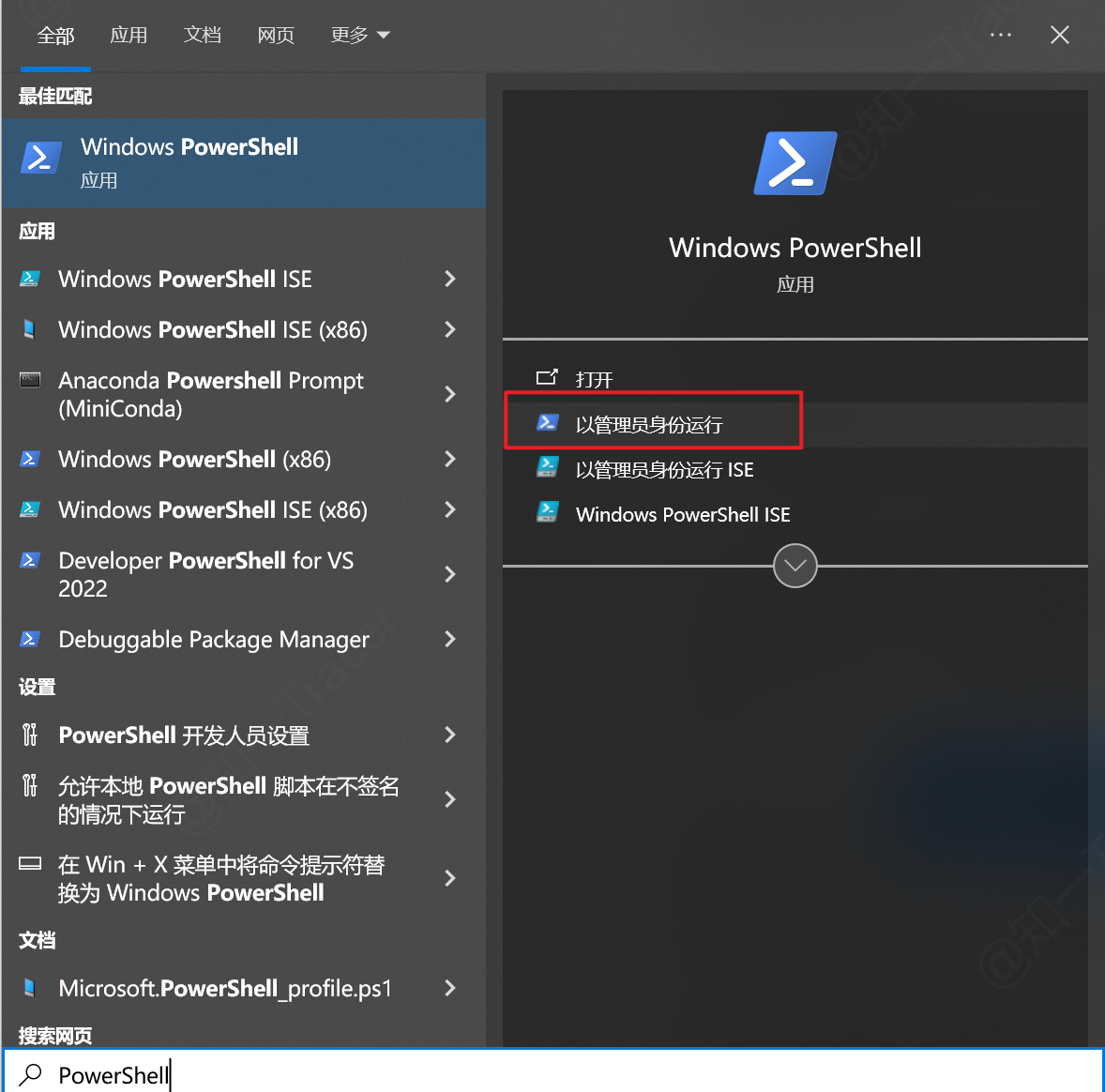This screenshot has height=1092, width=1105.
Task: Click the Windows PowerShell ISE first result icon
Action: pyautogui.click(x=30, y=279)
